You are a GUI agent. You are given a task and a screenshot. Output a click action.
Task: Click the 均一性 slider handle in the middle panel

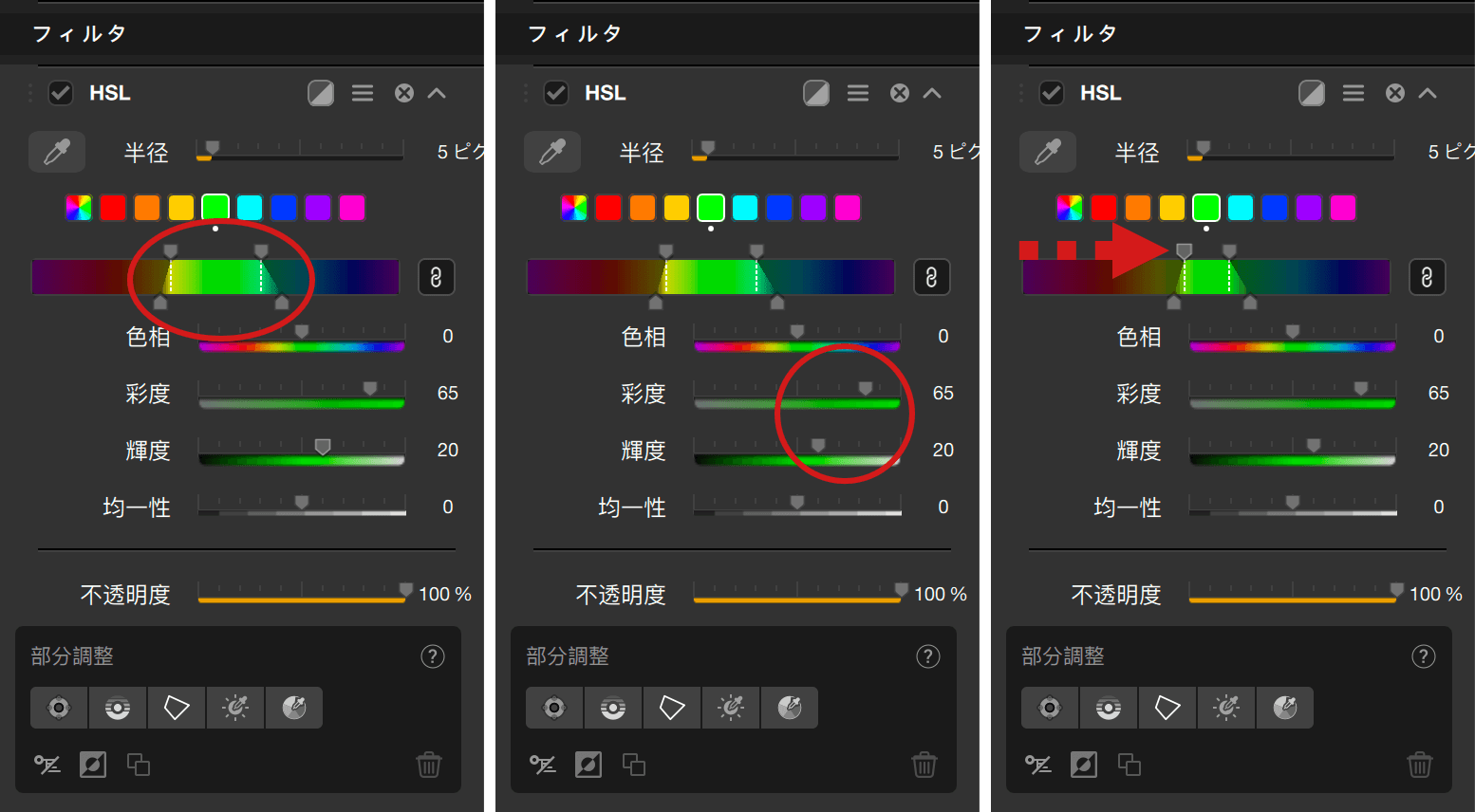tap(797, 502)
